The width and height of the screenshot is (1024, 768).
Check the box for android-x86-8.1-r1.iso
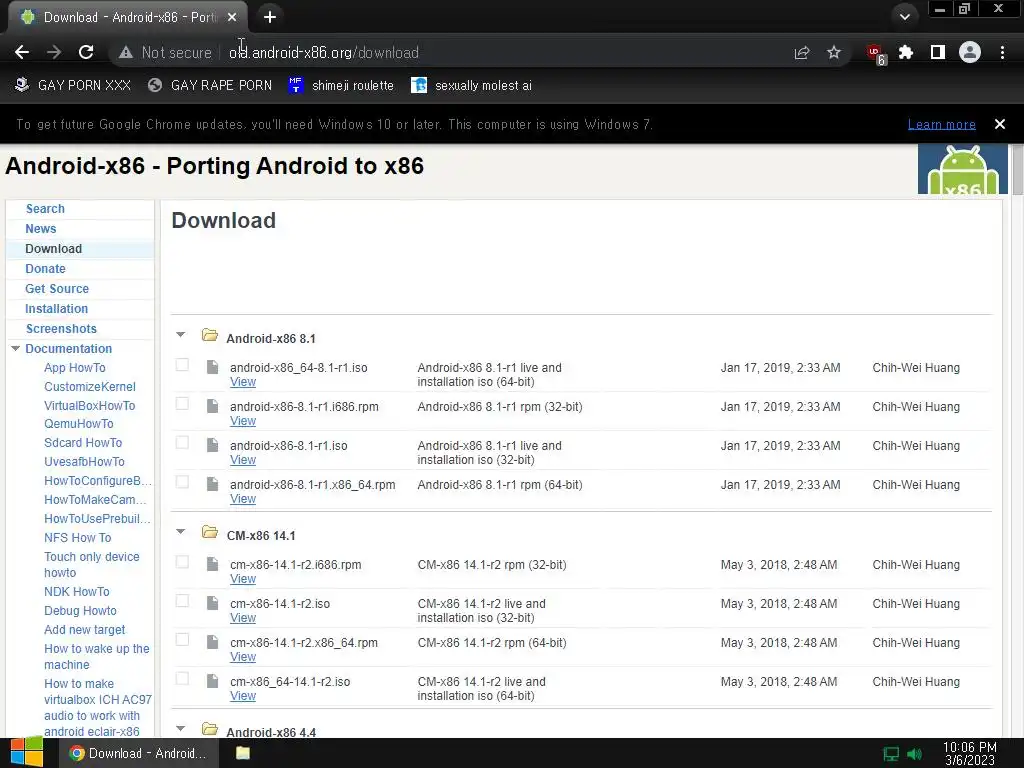click(x=182, y=443)
